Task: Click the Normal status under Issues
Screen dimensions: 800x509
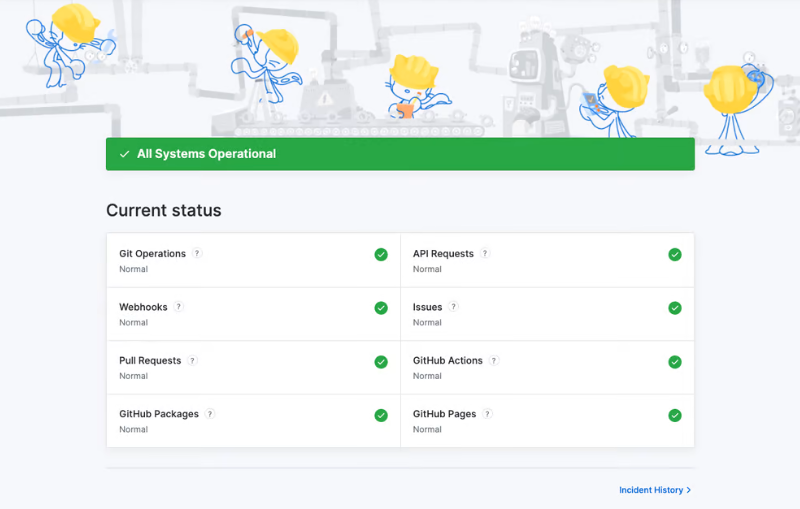Action: tap(427, 322)
